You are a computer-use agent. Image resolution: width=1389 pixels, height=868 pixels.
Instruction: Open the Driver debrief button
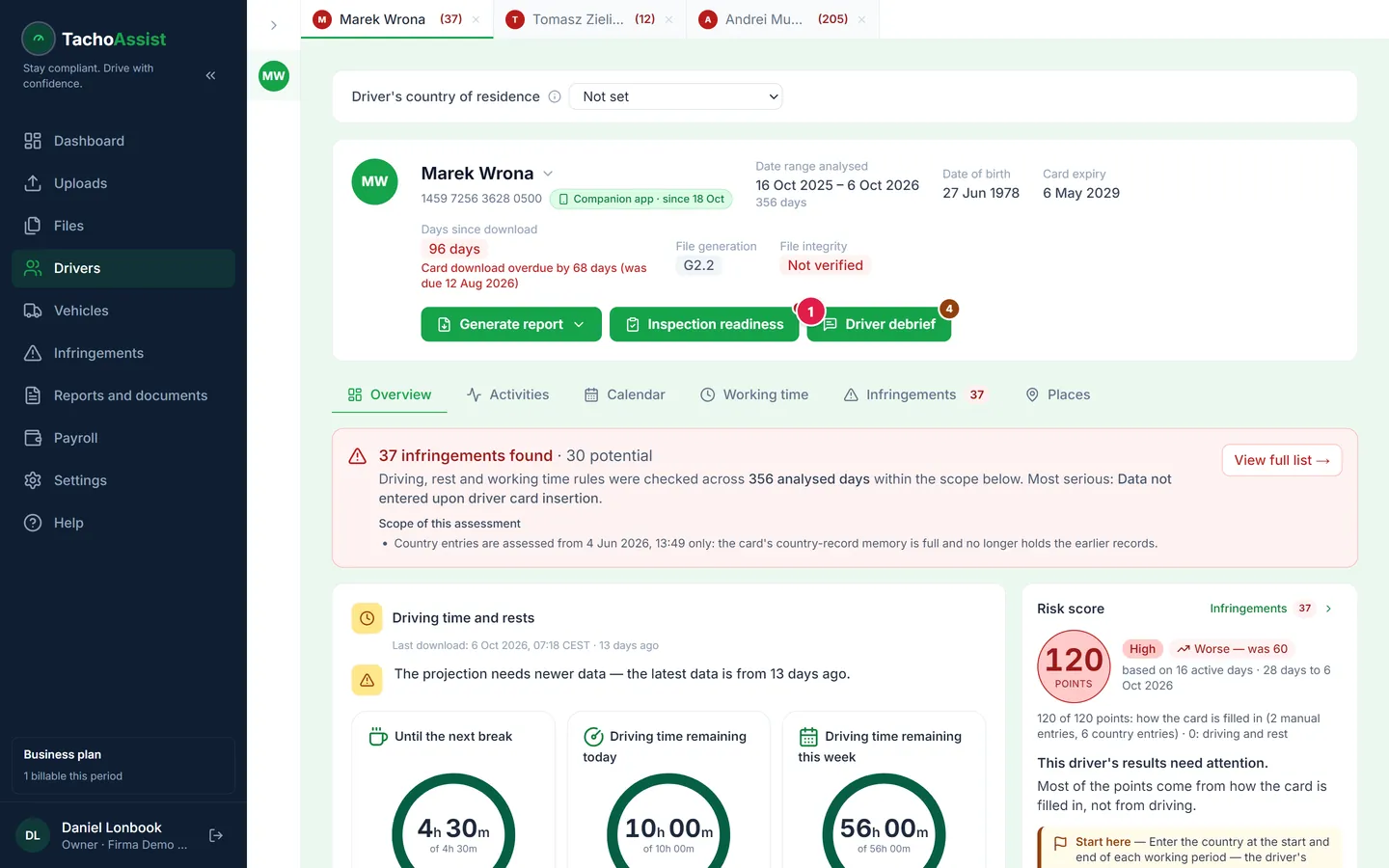[879, 324]
